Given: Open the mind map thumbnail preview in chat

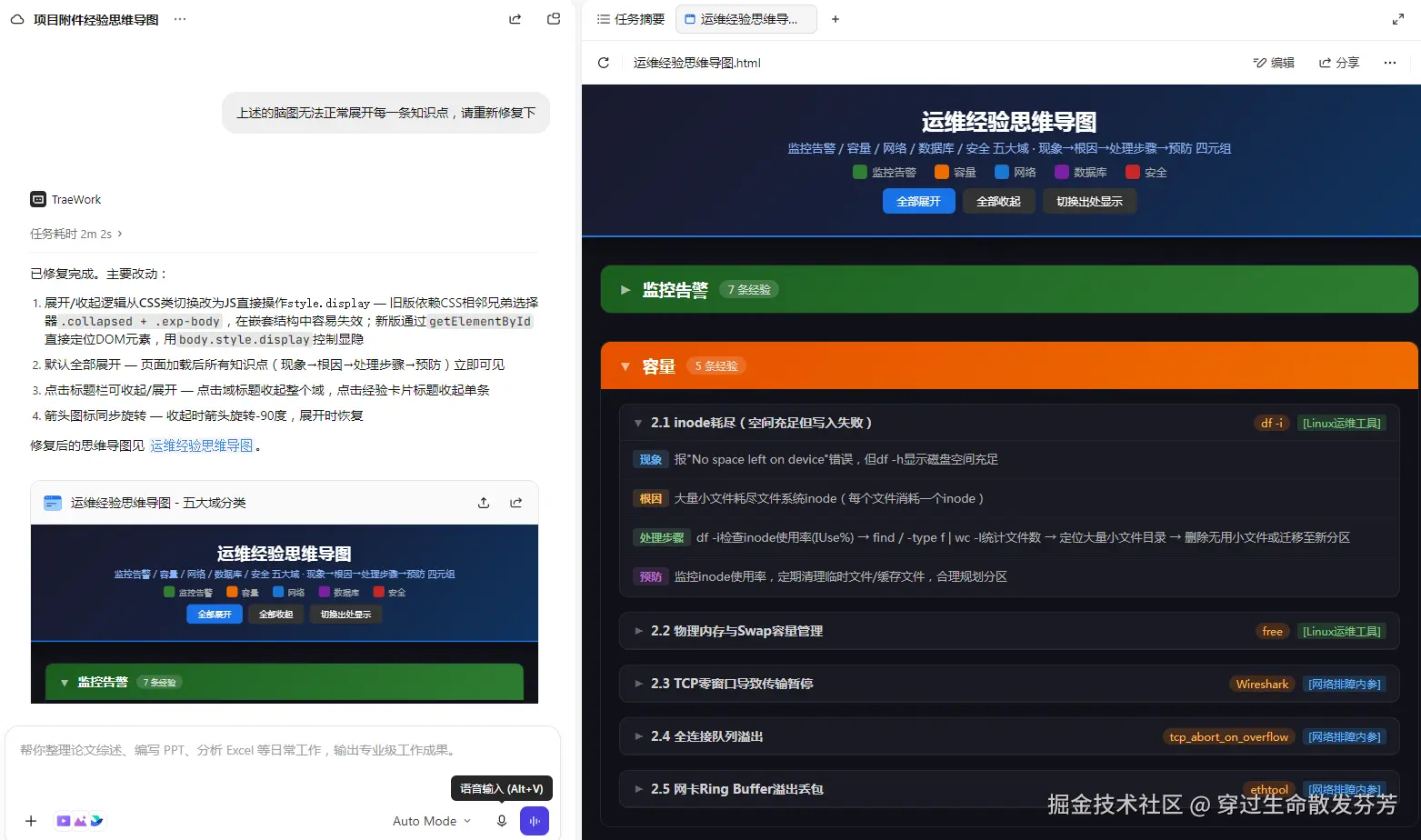Looking at the screenshot, I should [285, 614].
